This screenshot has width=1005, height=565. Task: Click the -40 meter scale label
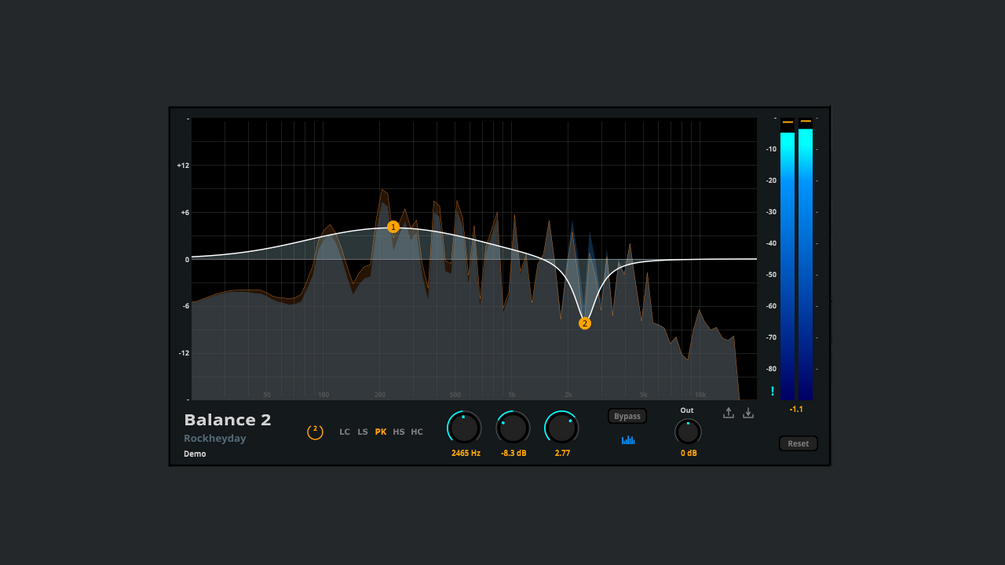tap(771, 243)
